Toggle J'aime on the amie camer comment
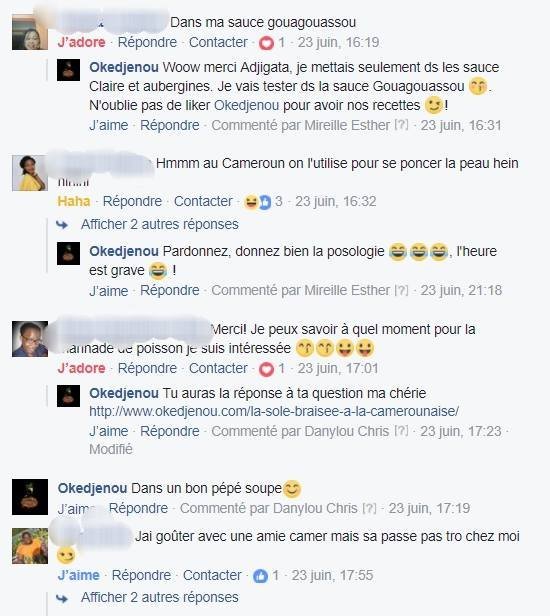This screenshot has height=616, width=550. coord(79,576)
